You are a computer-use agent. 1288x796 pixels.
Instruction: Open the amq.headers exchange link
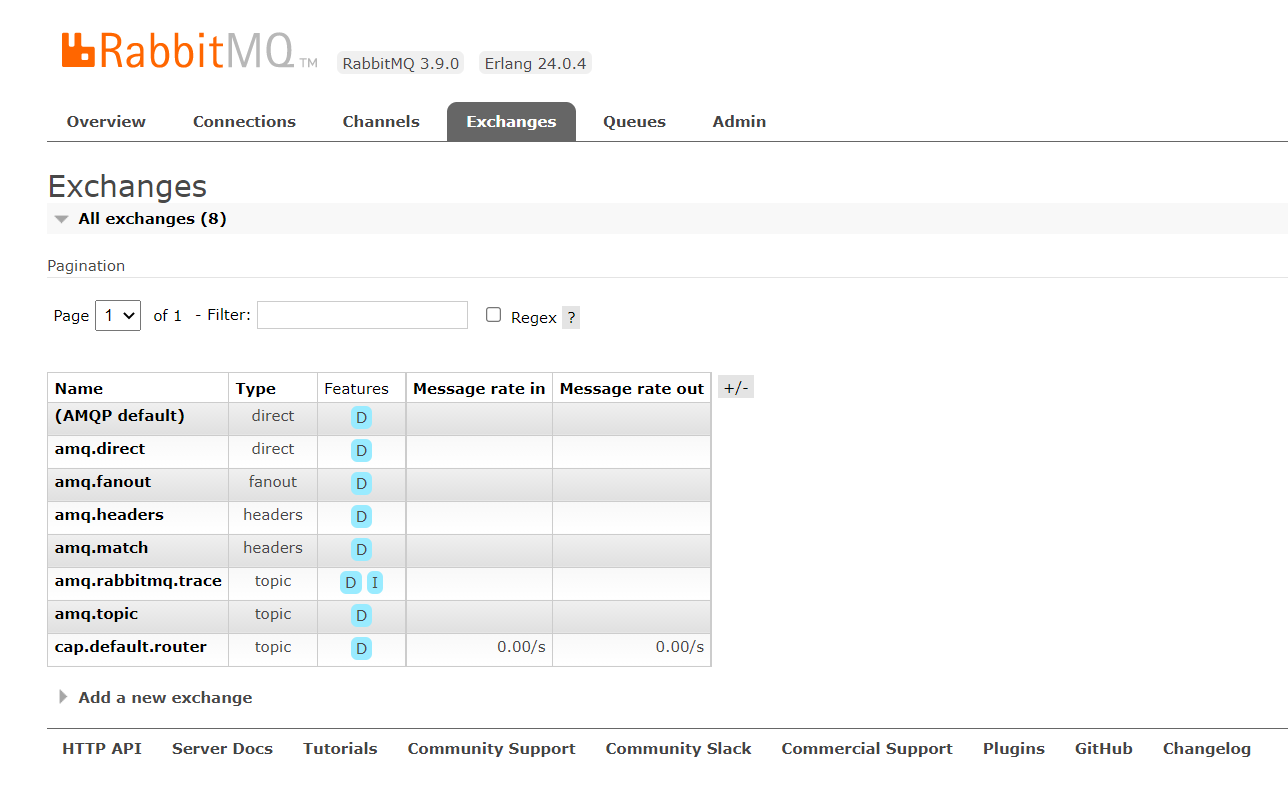[x=109, y=515]
